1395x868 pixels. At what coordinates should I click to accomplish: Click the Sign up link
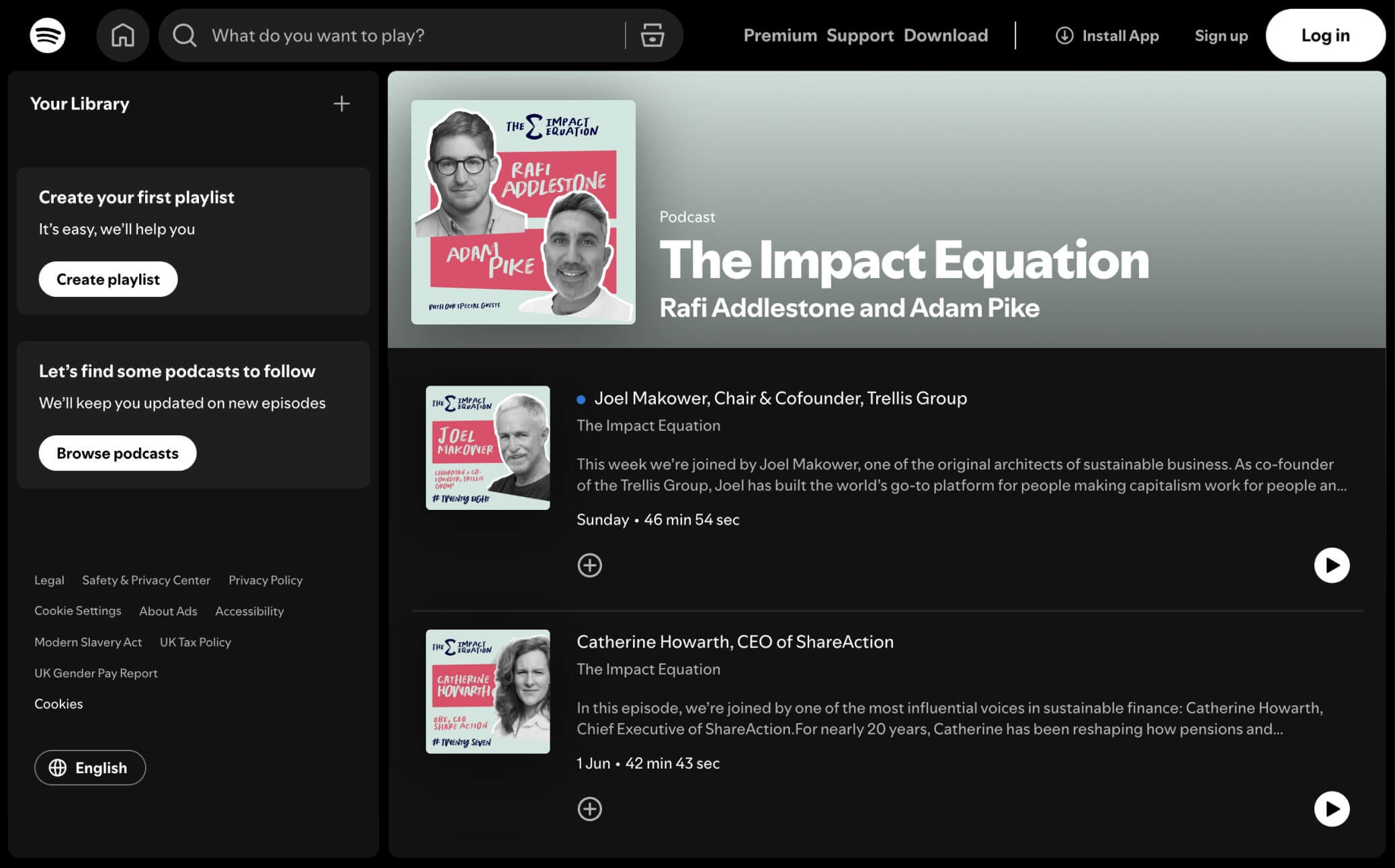[x=1220, y=36]
